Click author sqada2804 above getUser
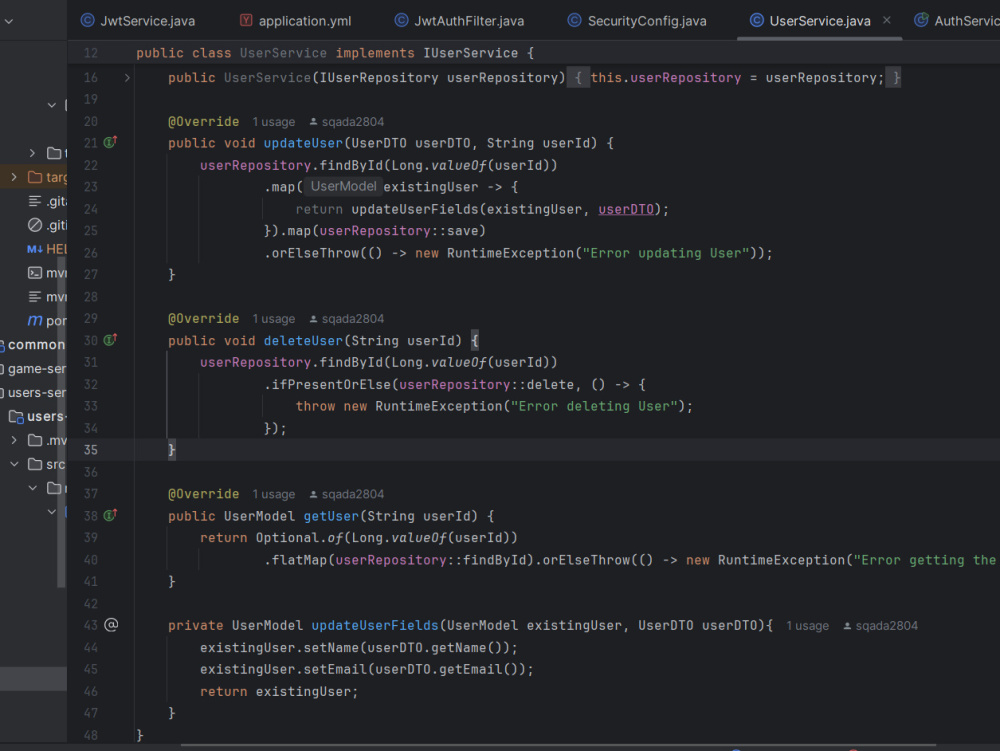The width and height of the screenshot is (1000, 751). (x=347, y=494)
